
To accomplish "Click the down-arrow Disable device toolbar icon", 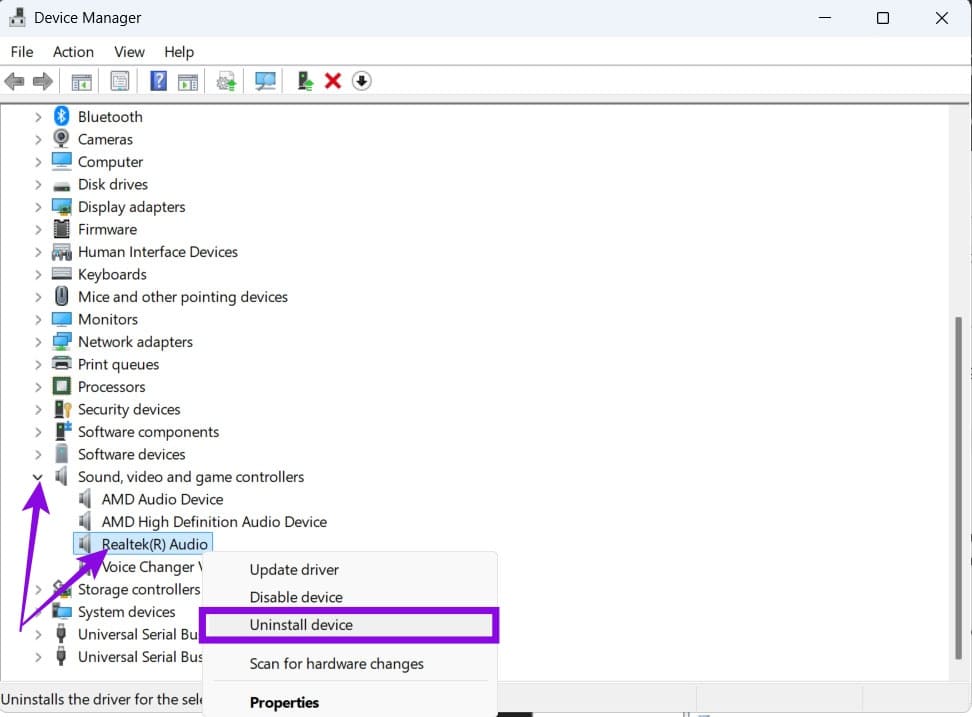I will coord(361,81).
